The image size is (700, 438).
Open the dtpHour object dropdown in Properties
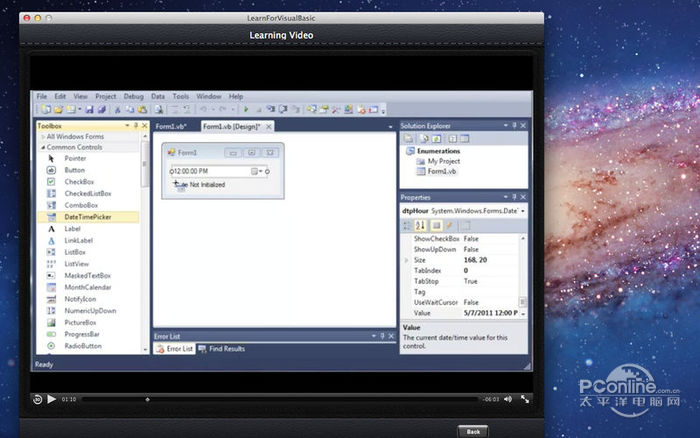[523, 211]
